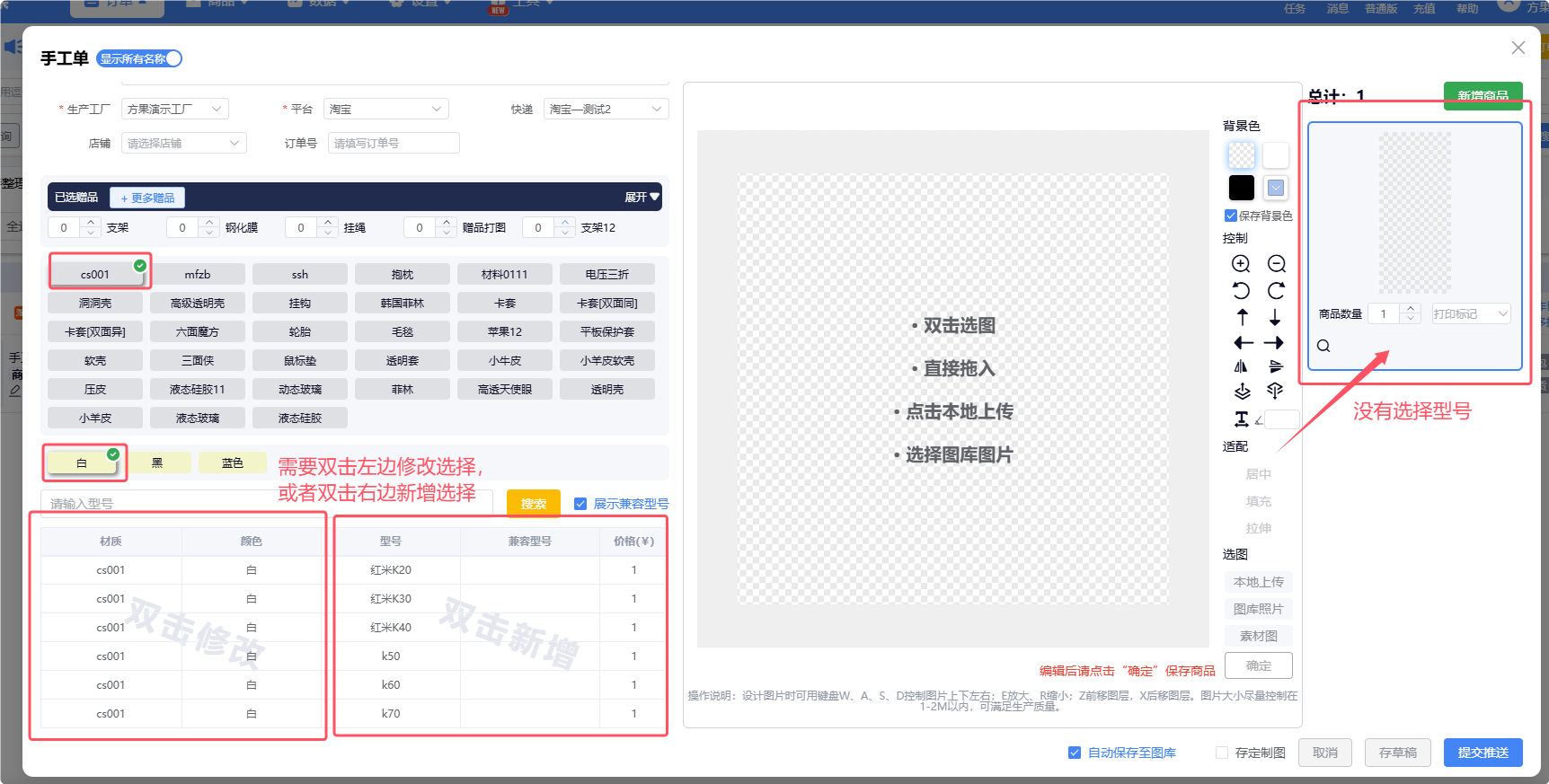Choose the 黑 color option
The image size is (1549, 784).
pyautogui.click(x=157, y=462)
